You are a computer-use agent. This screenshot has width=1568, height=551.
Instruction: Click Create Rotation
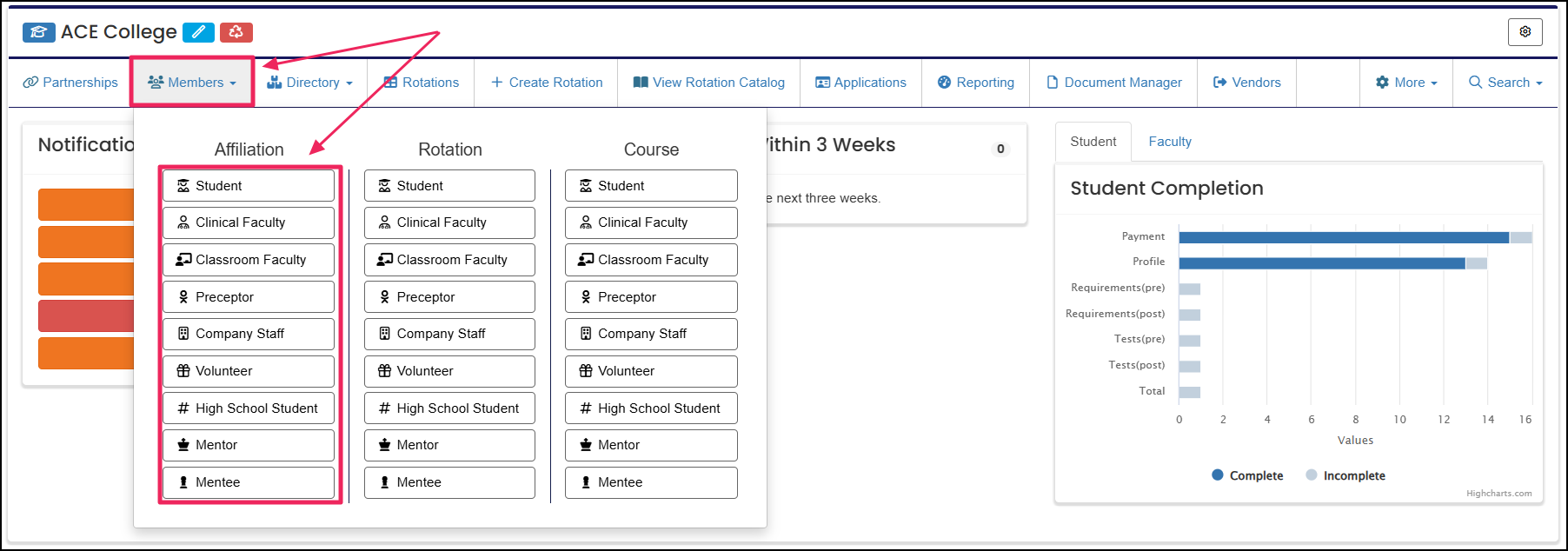547,83
